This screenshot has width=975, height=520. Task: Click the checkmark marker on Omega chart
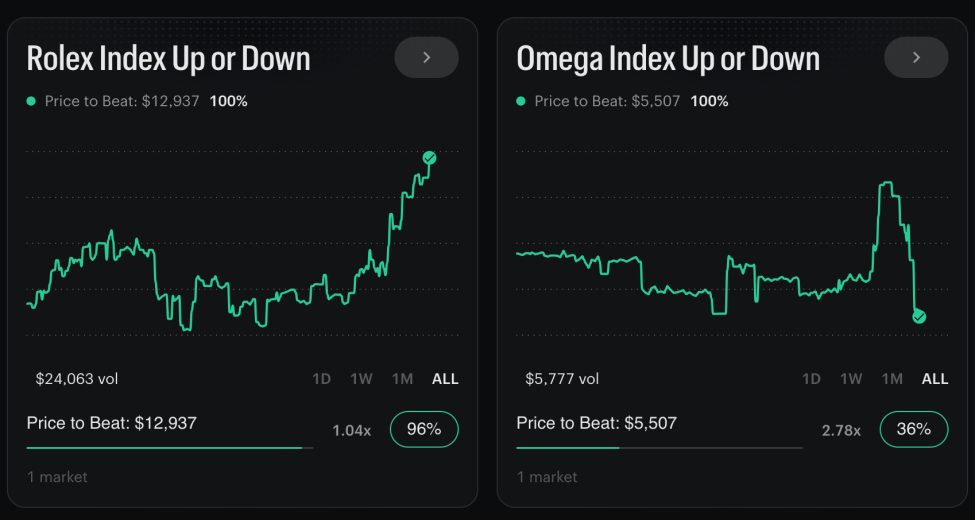tap(919, 316)
